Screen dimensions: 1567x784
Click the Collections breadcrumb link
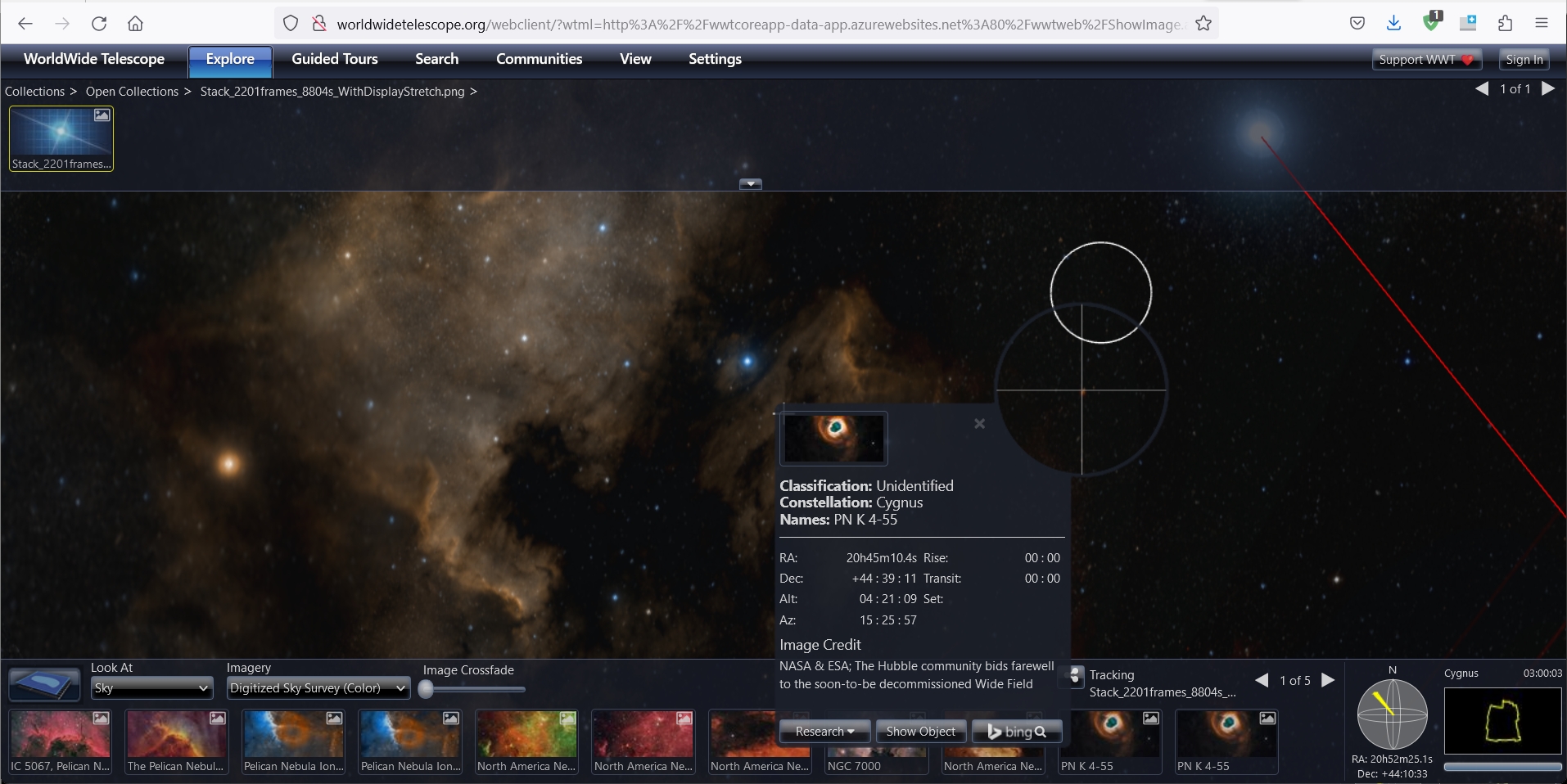pos(34,92)
